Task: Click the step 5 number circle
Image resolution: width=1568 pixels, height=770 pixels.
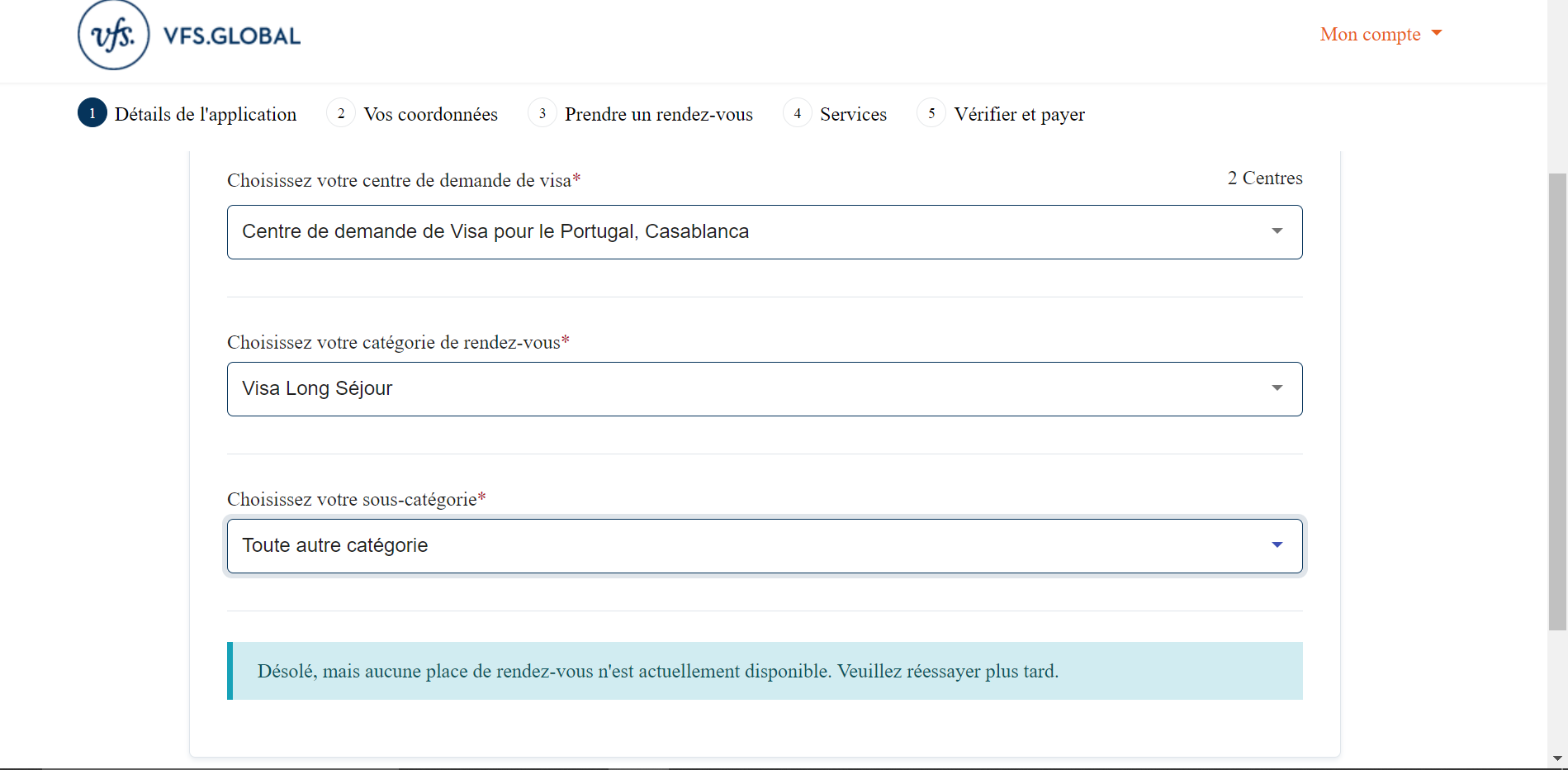Action: [x=931, y=113]
